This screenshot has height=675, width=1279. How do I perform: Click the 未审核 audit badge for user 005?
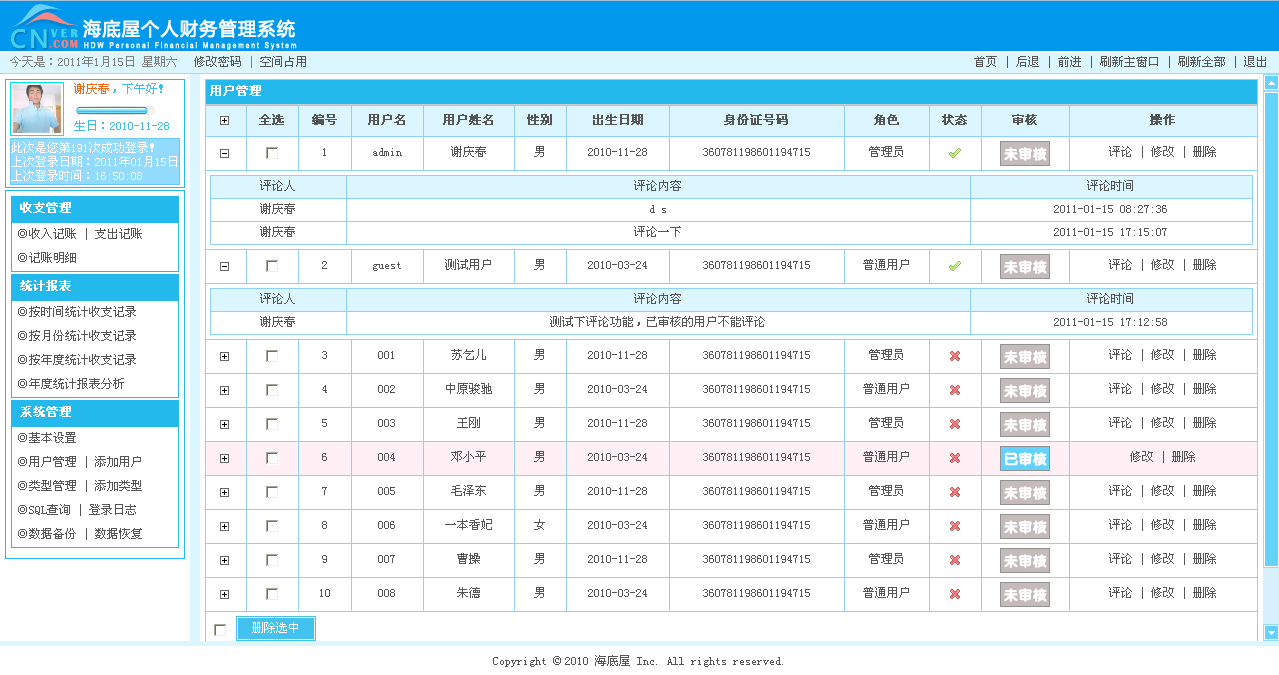click(1025, 492)
